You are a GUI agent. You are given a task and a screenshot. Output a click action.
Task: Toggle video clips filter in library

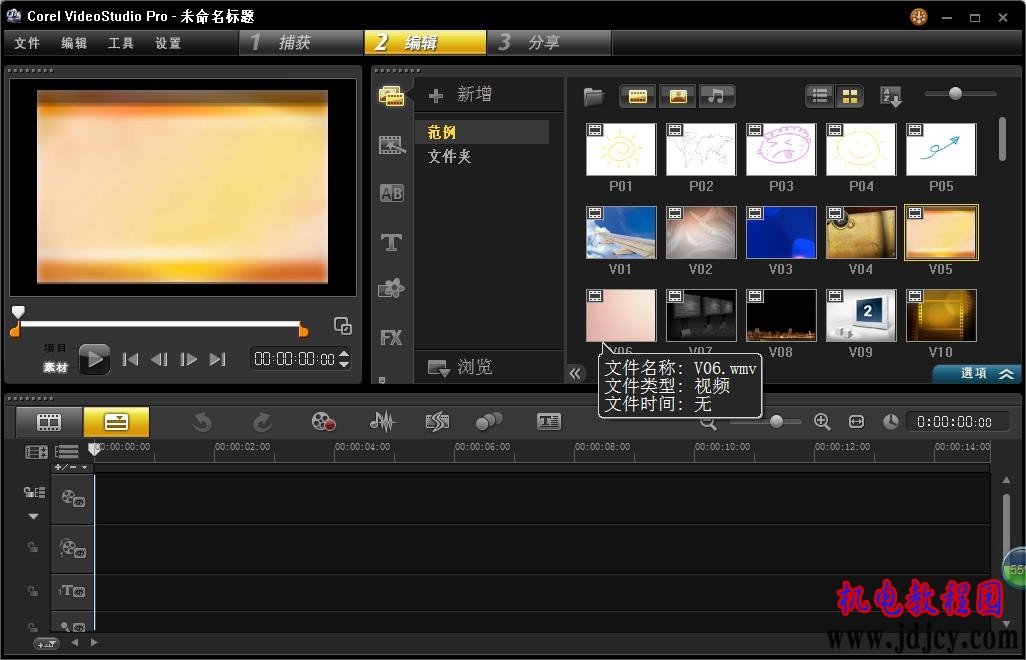click(637, 97)
